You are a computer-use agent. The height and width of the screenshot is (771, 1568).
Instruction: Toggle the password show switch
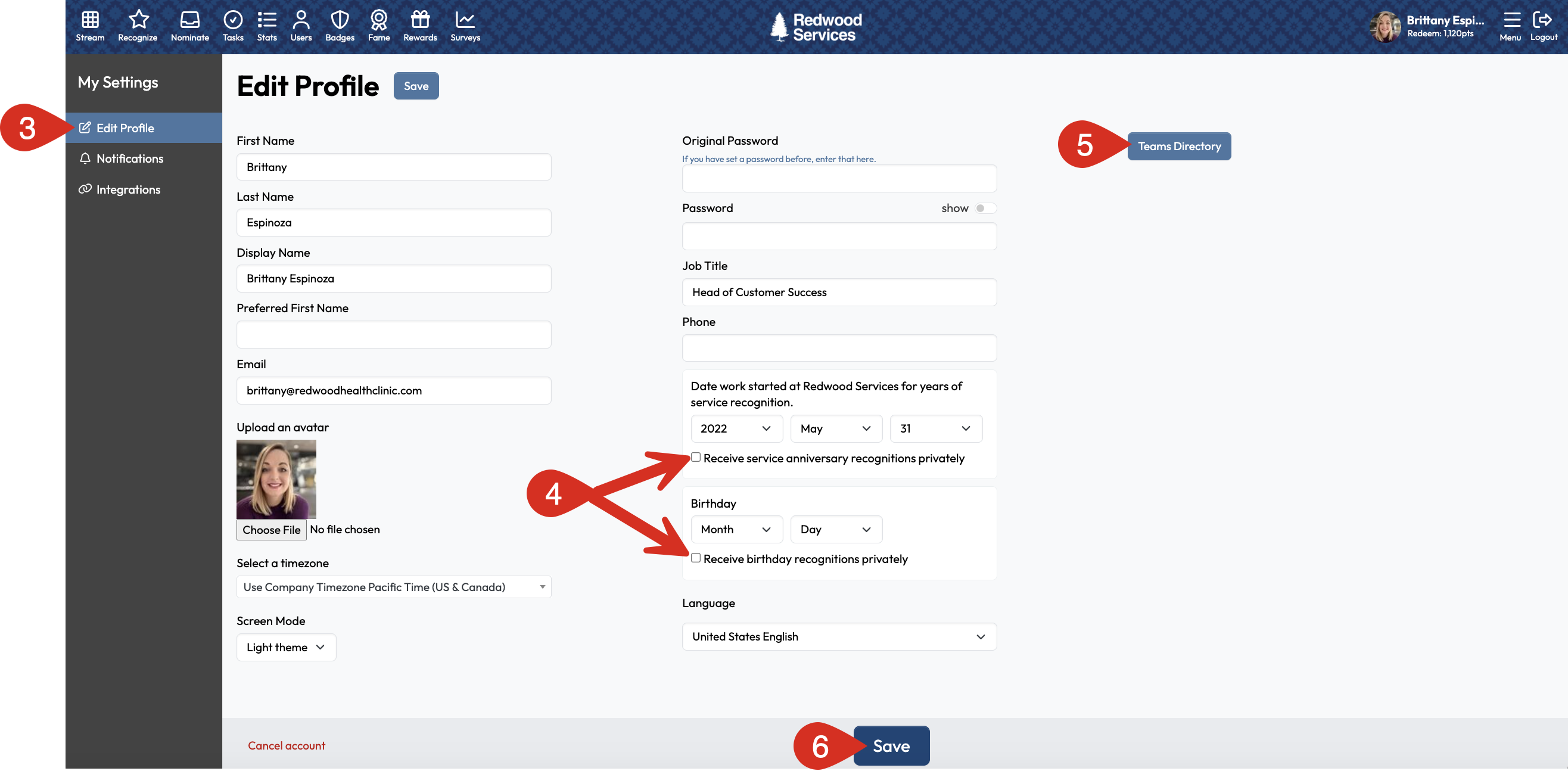point(984,209)
